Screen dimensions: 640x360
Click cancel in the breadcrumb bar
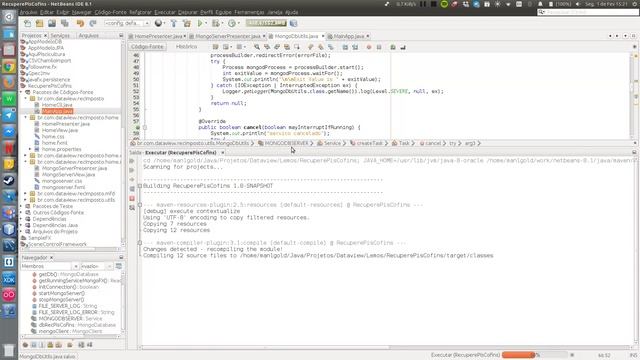click(x=433, y=143)
